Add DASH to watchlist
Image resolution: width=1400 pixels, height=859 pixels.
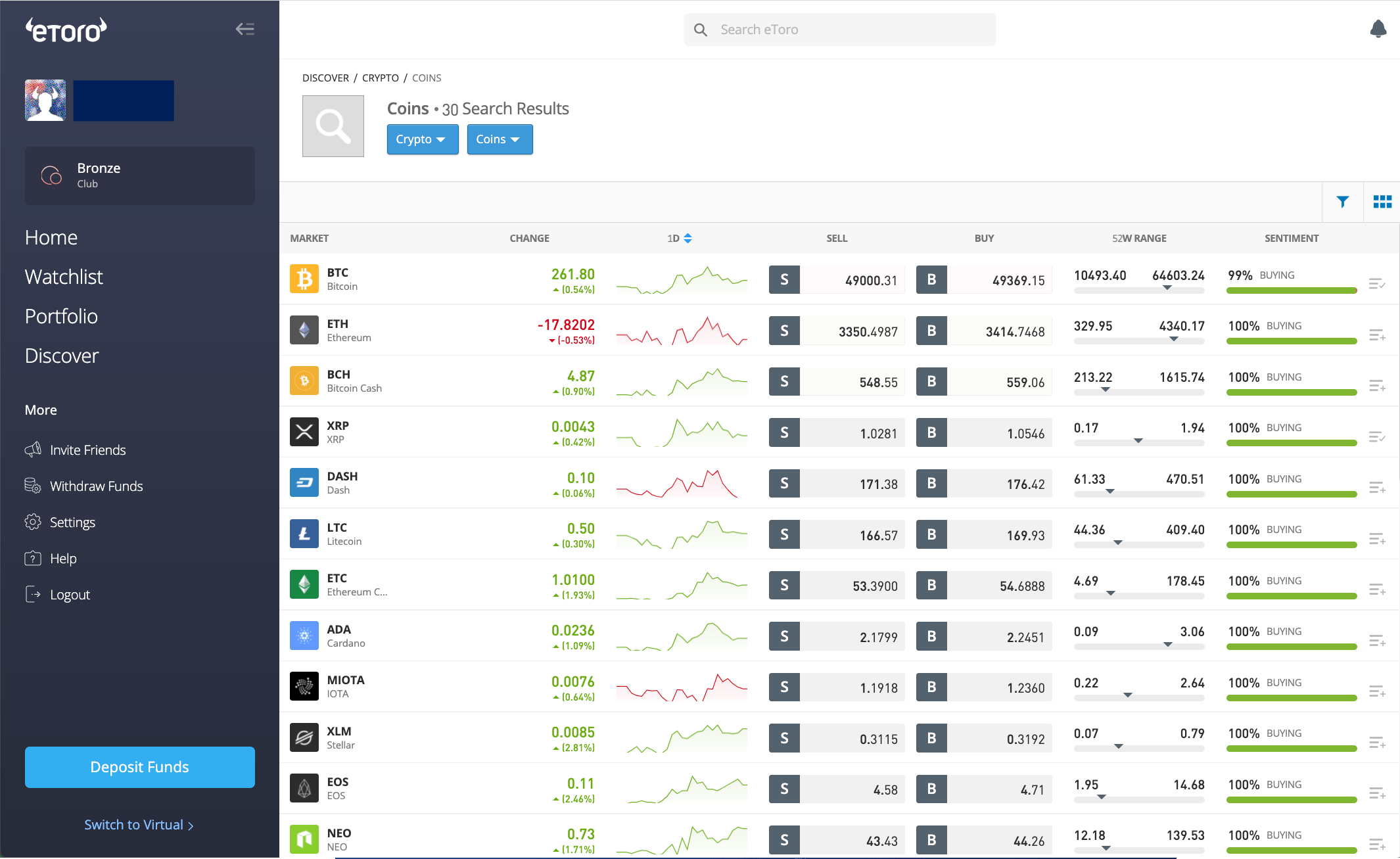click(1377, 488)
